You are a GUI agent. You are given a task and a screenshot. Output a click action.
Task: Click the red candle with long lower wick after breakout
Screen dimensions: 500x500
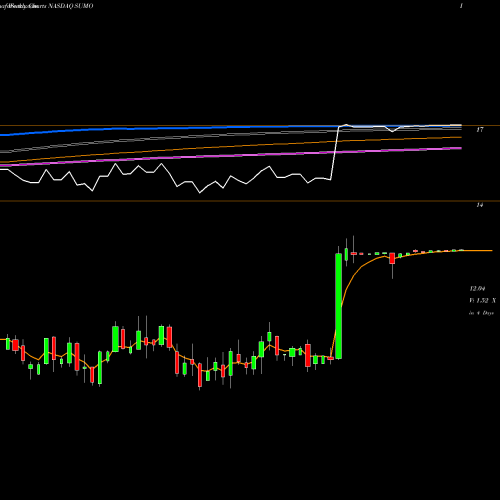click(x=392, y=259)
